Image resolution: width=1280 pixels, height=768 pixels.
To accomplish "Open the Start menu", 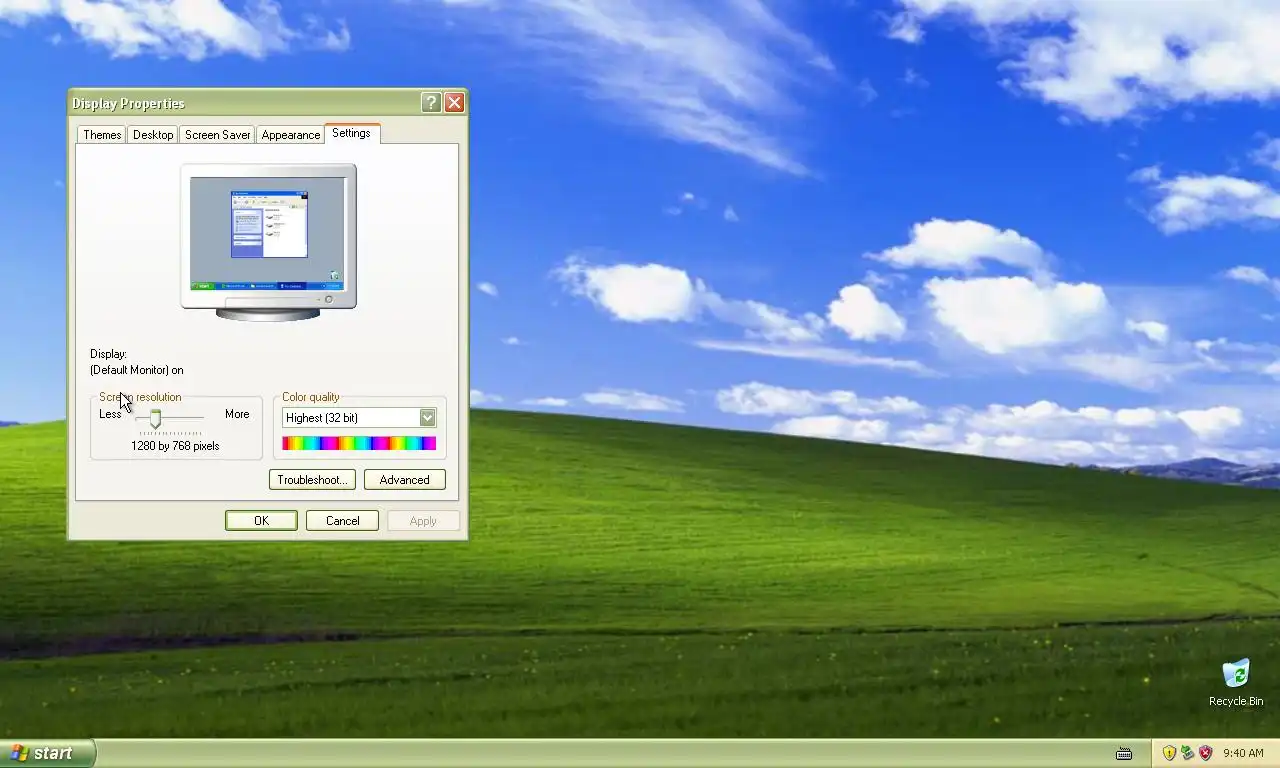I will pos(48,753).
